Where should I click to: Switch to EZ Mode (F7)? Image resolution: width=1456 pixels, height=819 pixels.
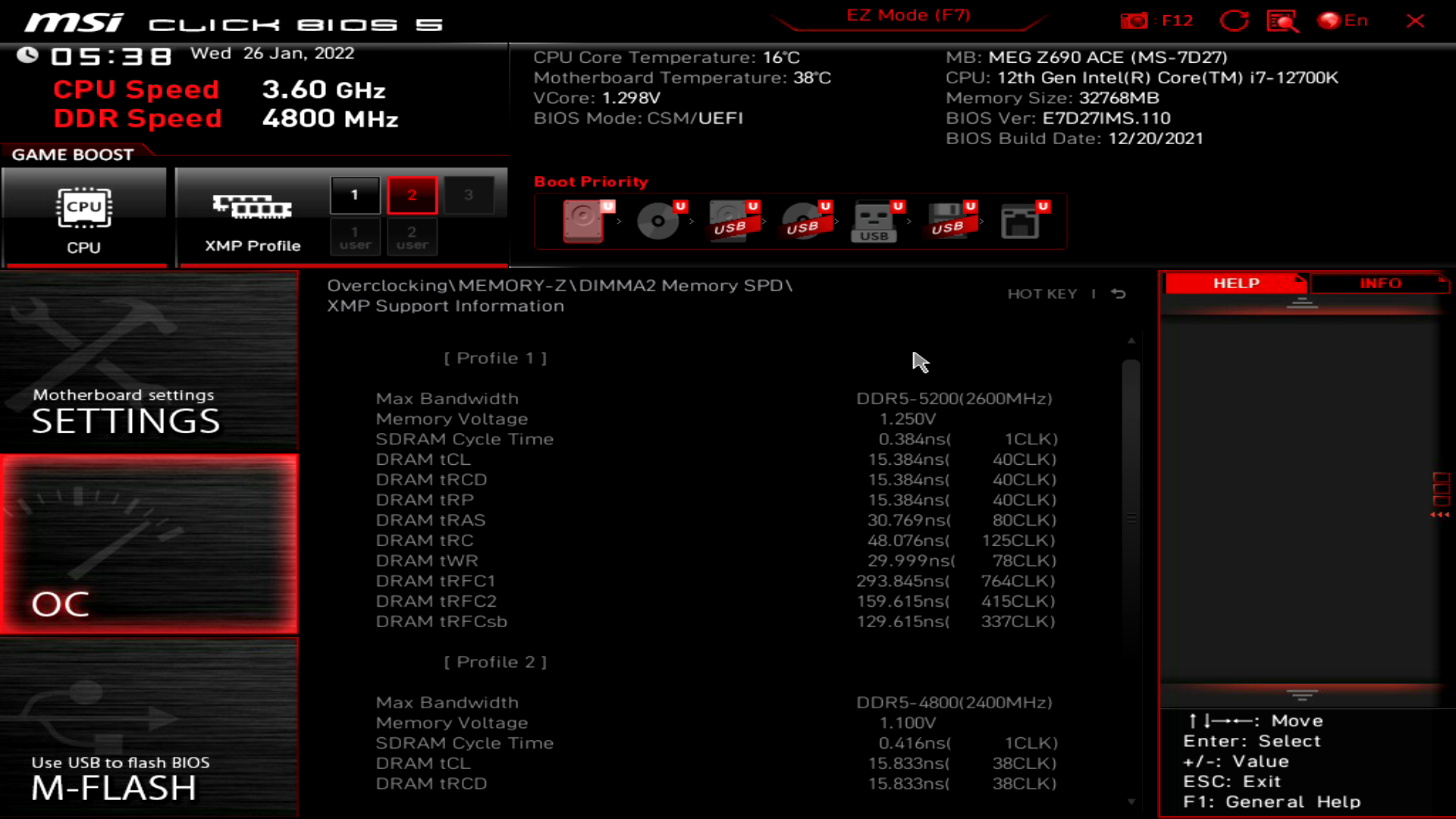pyautogui.click(x=907, y=14)
